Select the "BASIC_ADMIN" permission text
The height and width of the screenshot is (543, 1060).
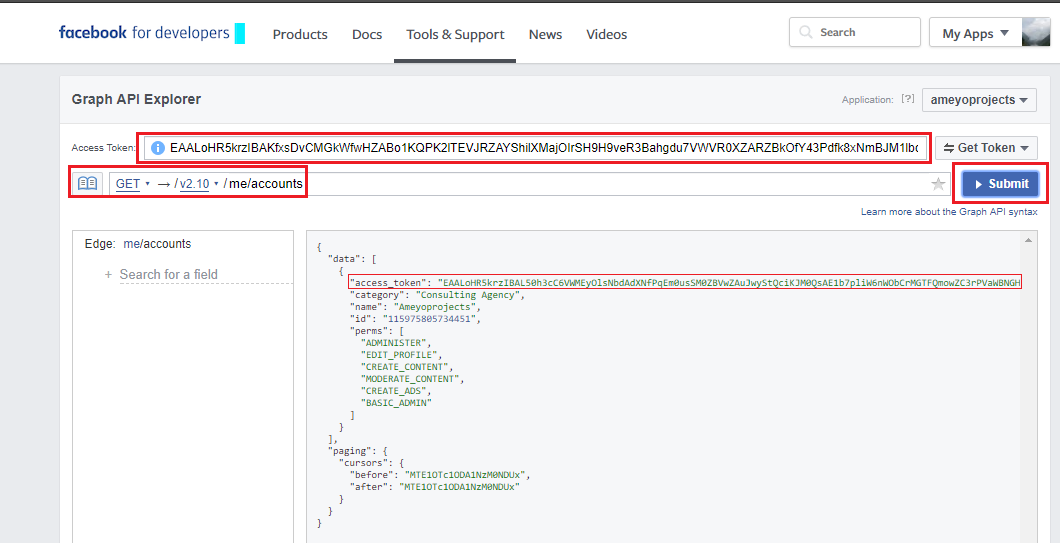click(396, 403)
